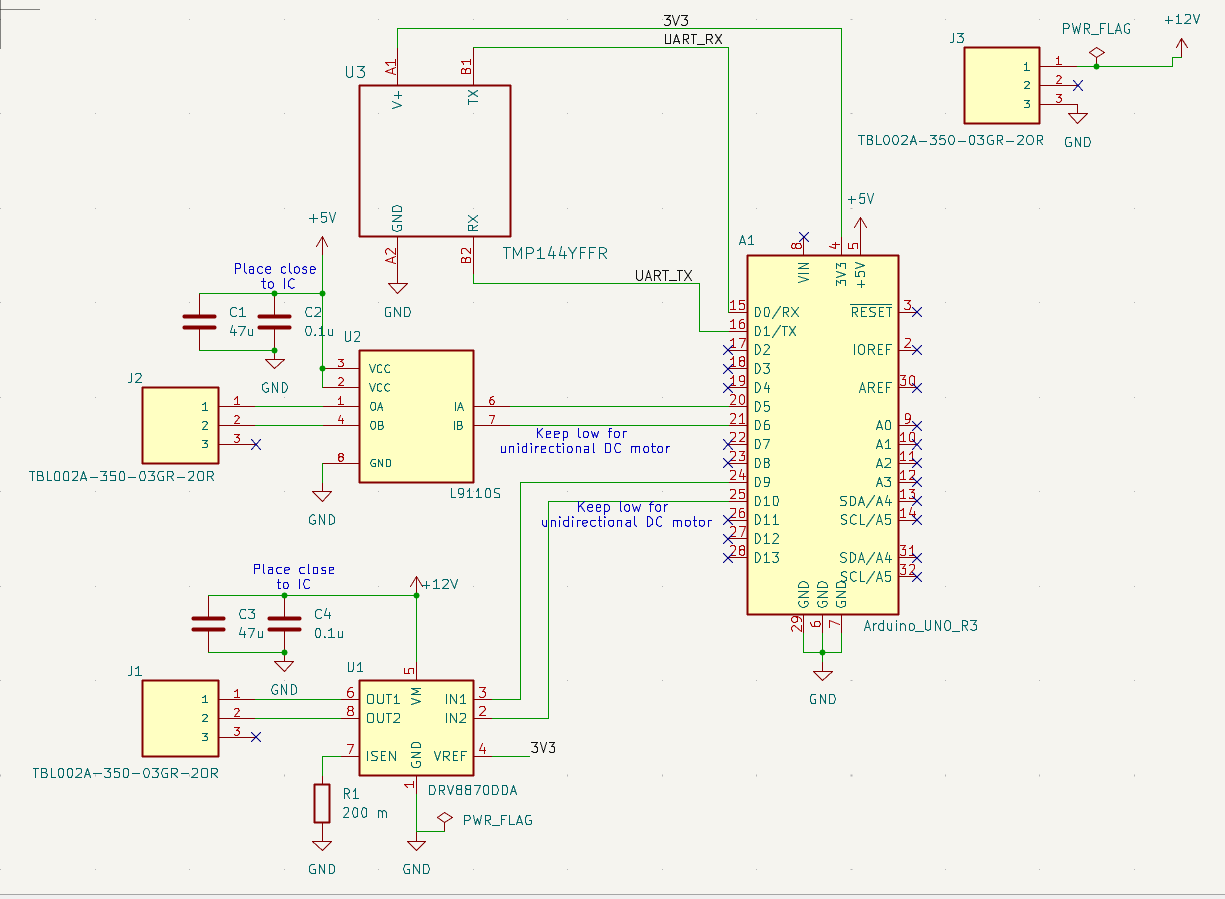Select capacitor C1 symbol
The height and width of the screenshot is (899, 1225).
coord(200,322)
